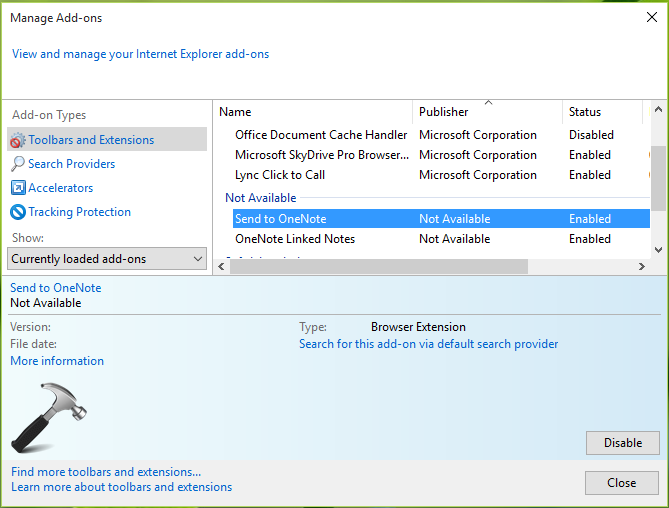The height and width of the screenshot is (508, 669).
Task: Click the Close button
Action: (x=622, y=483)
